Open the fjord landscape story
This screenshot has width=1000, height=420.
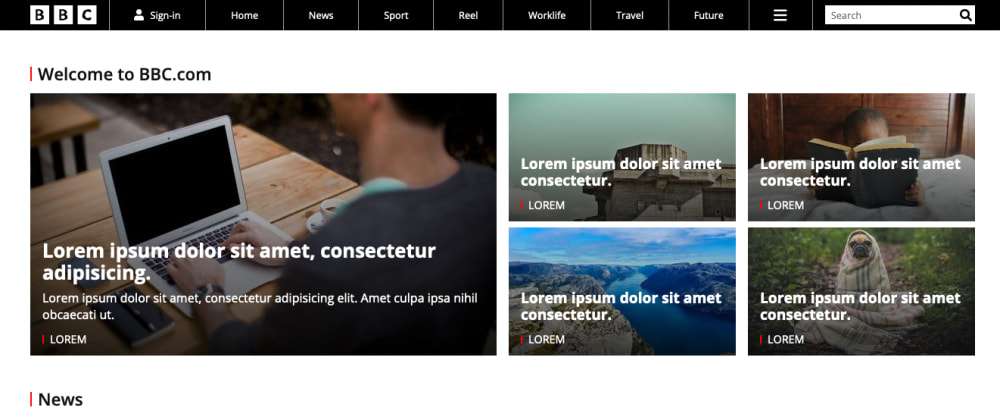click(622, 307)
